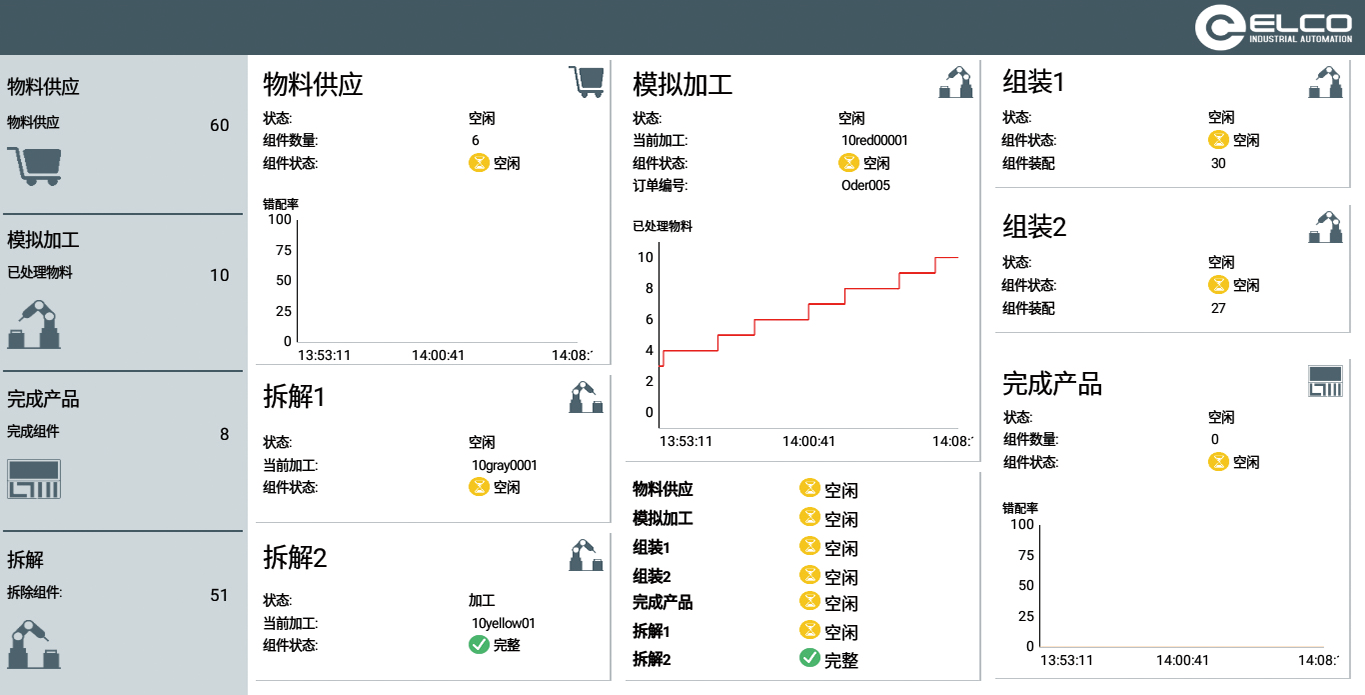Click robot arm icon under sidebar 模拟加工

pos(34,324)
